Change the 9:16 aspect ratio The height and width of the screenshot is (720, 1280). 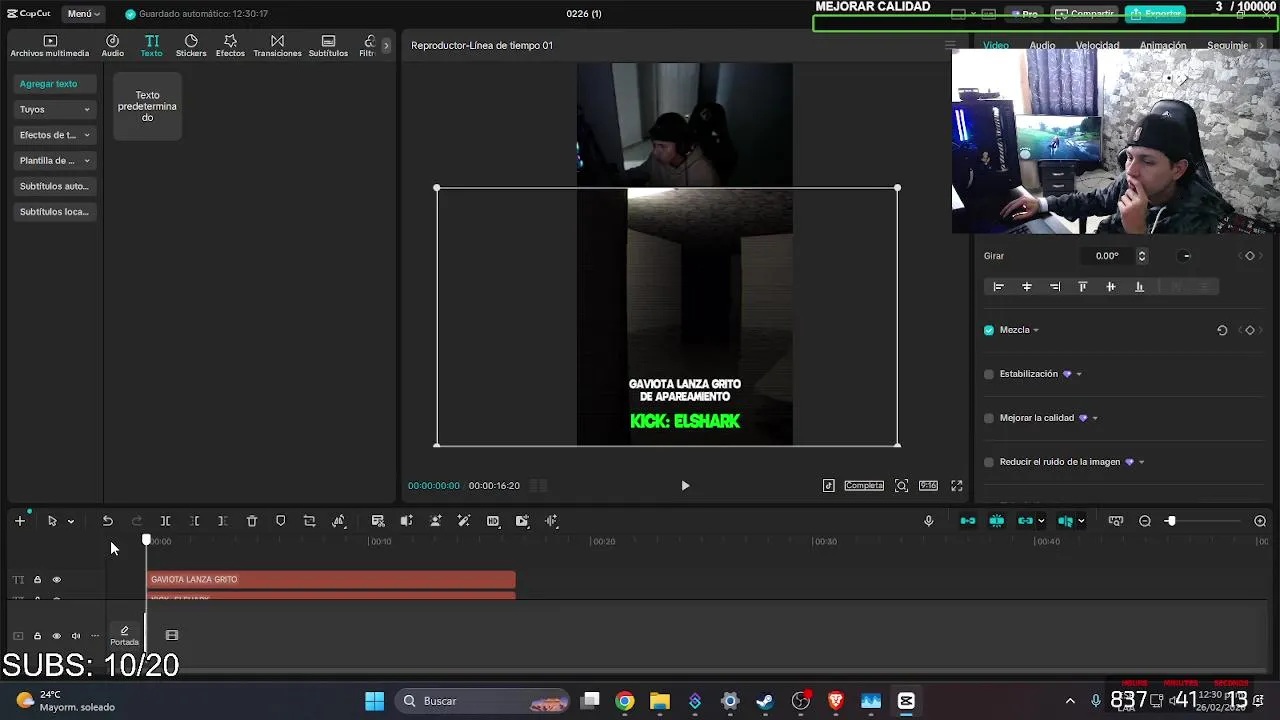tap(928, 486)
